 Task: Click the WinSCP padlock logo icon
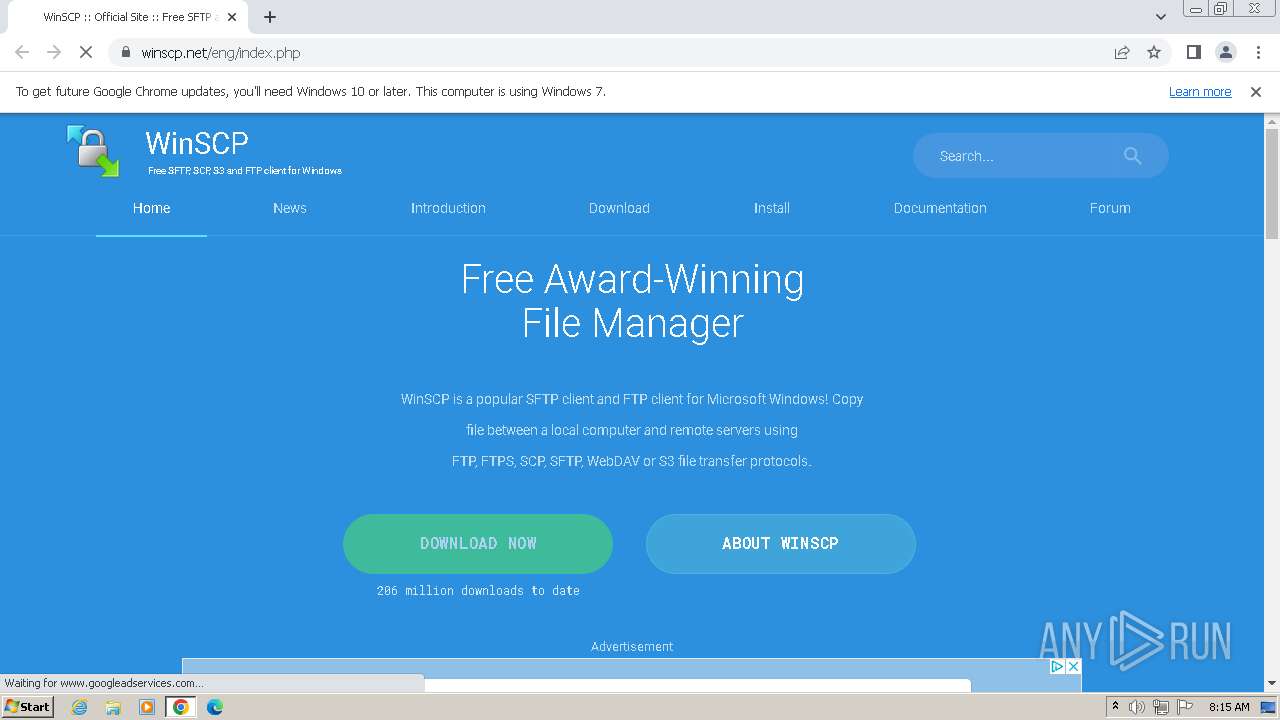(x=93, y=151)
